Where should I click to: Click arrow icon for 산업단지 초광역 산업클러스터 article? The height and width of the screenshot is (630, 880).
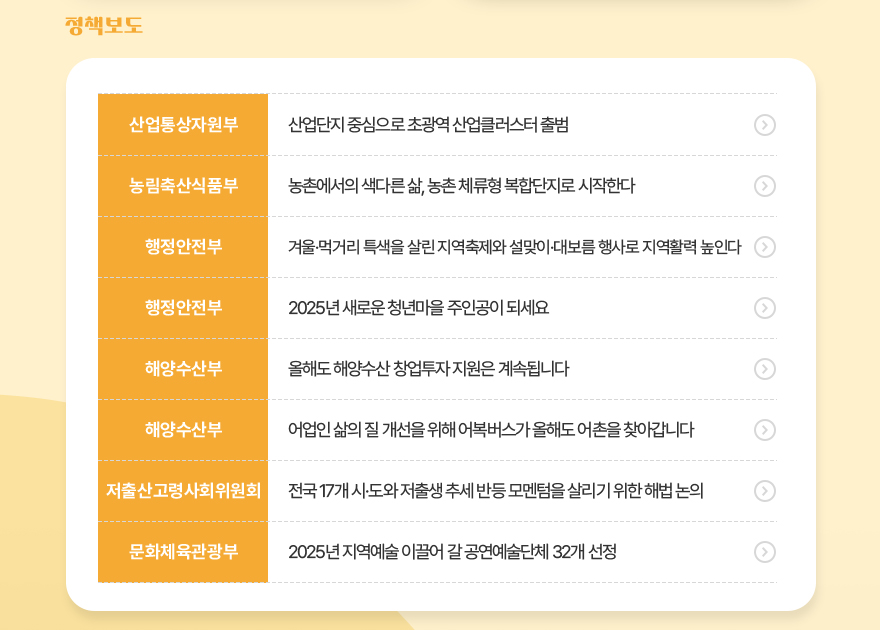point(764,125)
